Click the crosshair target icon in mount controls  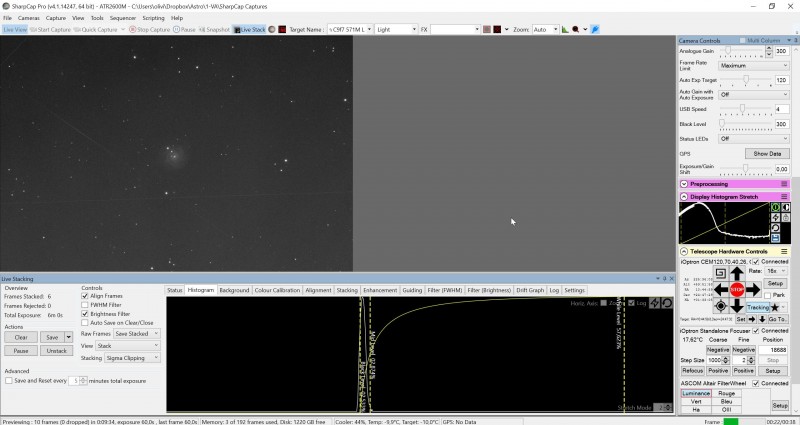coord(720,306)
